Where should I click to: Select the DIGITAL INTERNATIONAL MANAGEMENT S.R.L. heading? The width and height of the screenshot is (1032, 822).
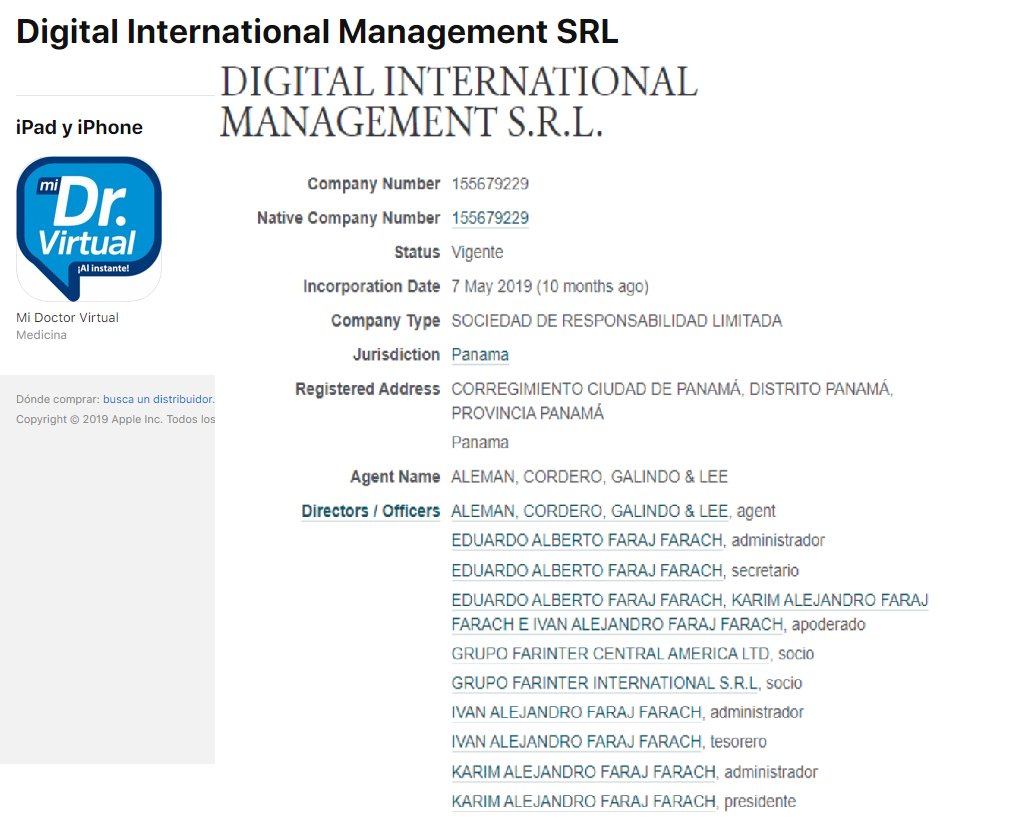coord(459,101)
